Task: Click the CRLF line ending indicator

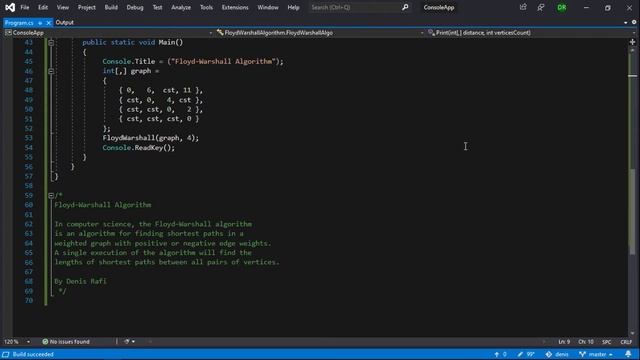Action: (x=626, y=342)
